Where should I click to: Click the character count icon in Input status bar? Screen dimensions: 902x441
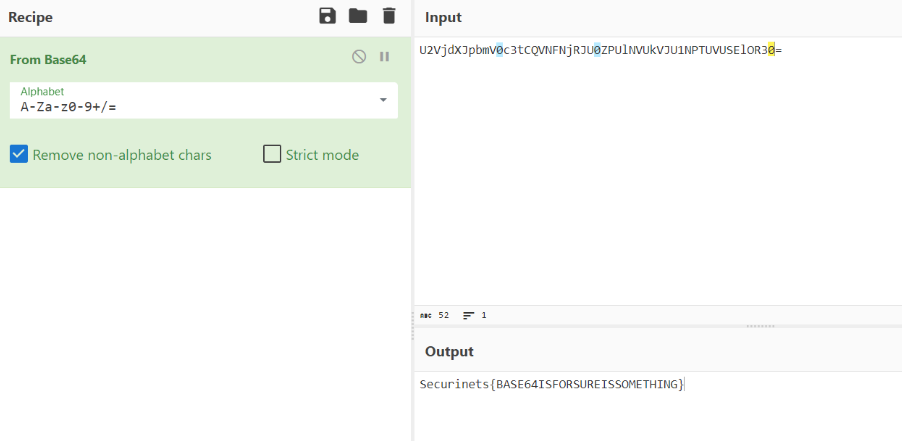click(425, 315)
